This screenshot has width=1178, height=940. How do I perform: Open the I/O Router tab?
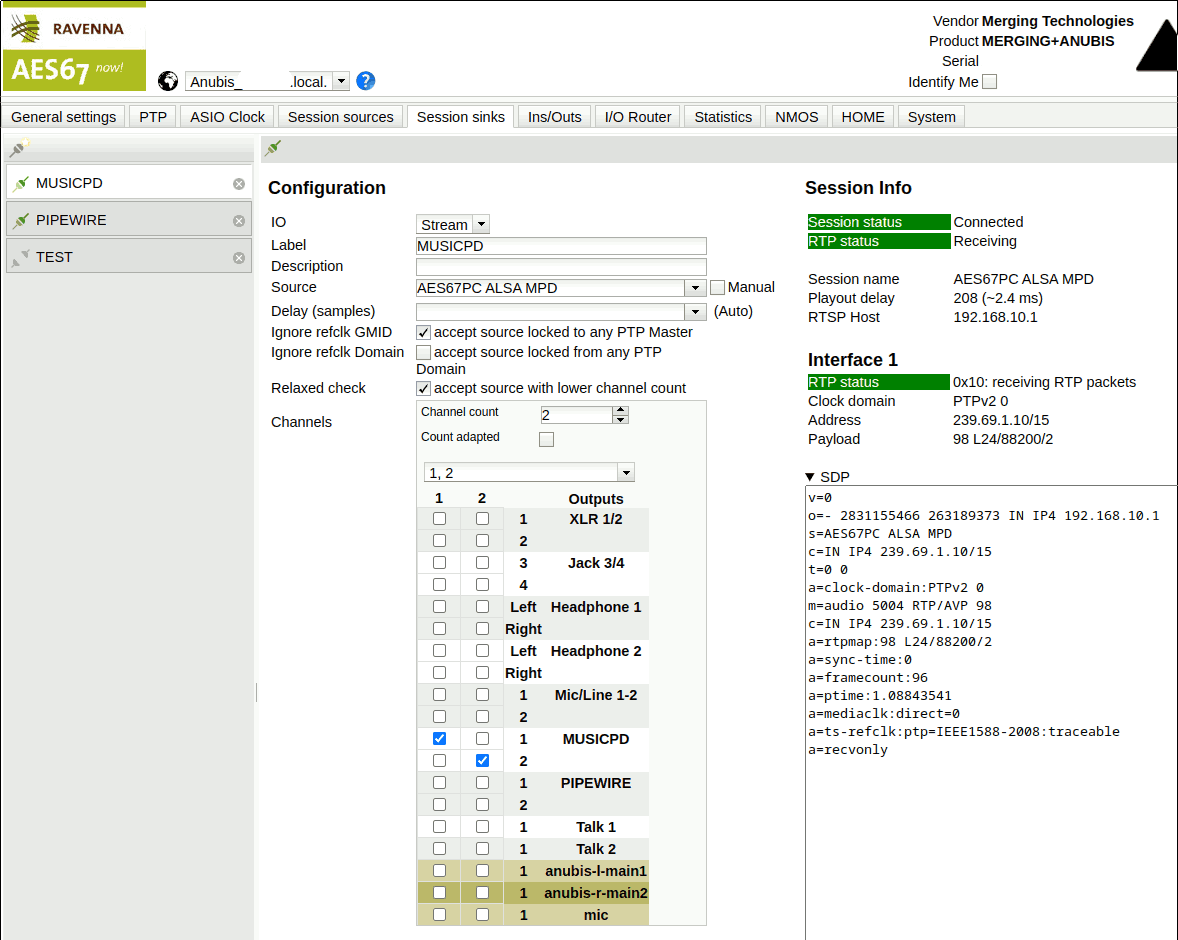pos(638,117)
